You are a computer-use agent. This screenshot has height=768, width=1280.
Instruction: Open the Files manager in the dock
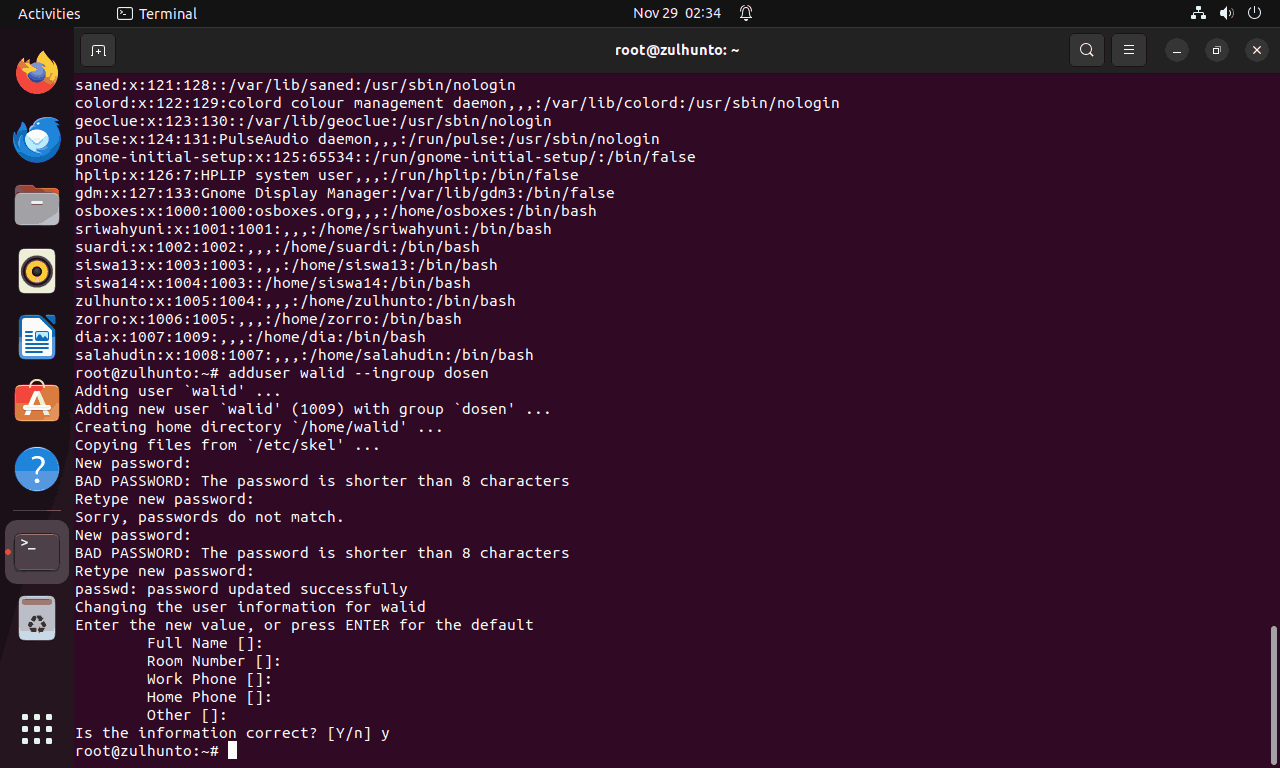tap(37, 205)
